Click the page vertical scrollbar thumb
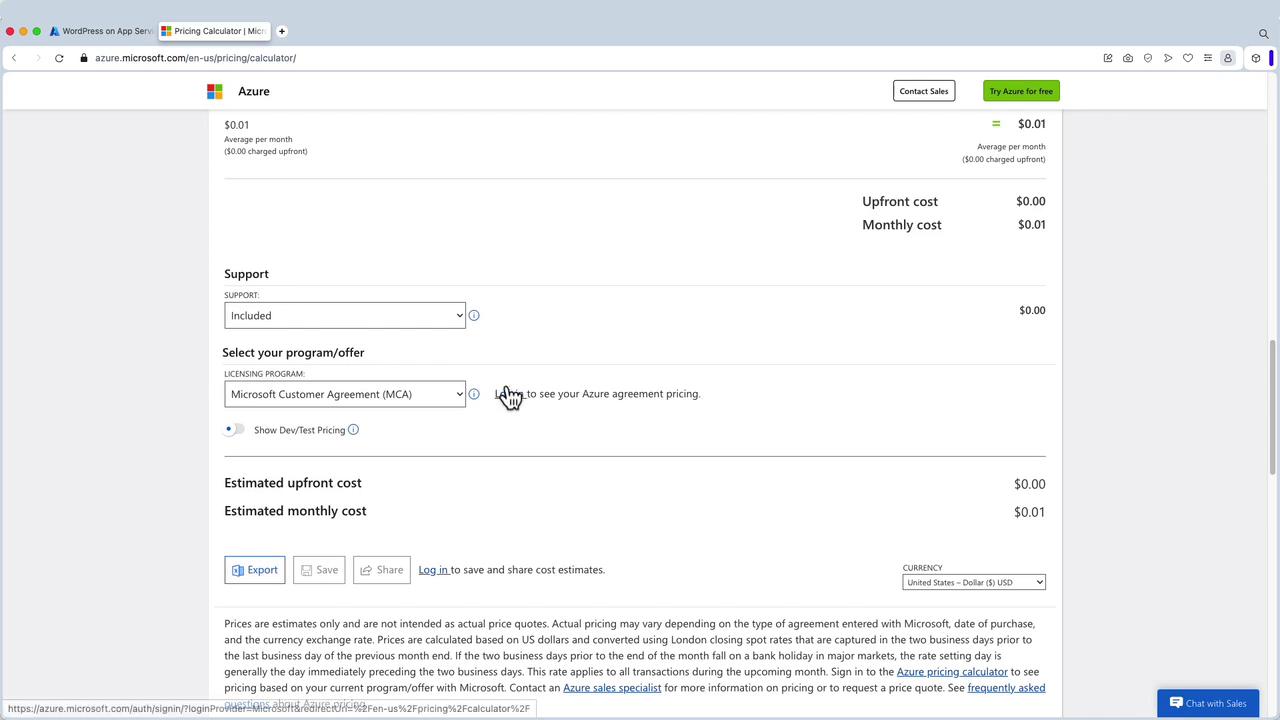 1272,408
